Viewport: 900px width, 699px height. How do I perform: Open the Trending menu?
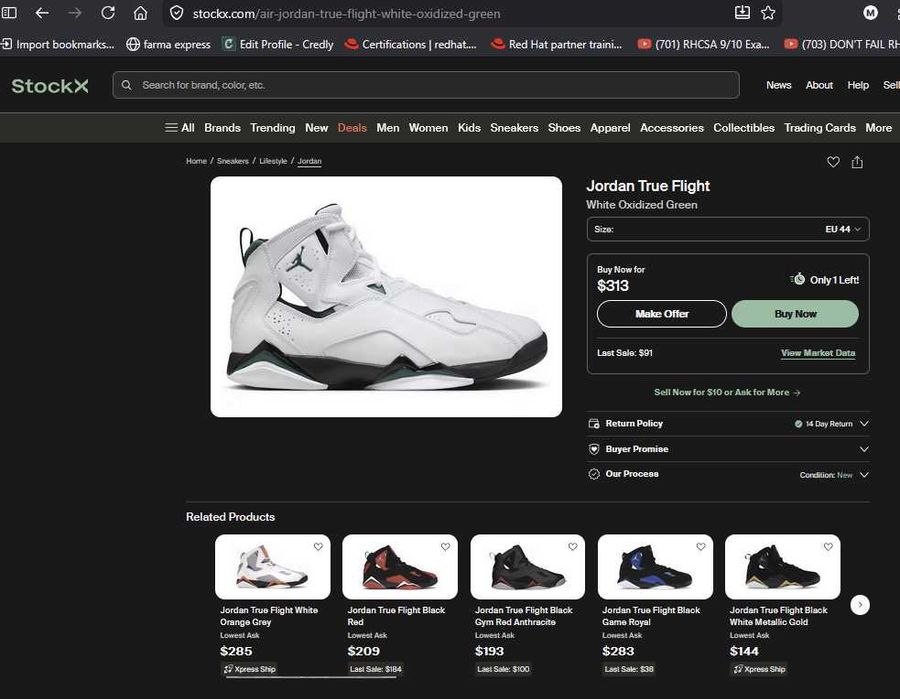273,127
